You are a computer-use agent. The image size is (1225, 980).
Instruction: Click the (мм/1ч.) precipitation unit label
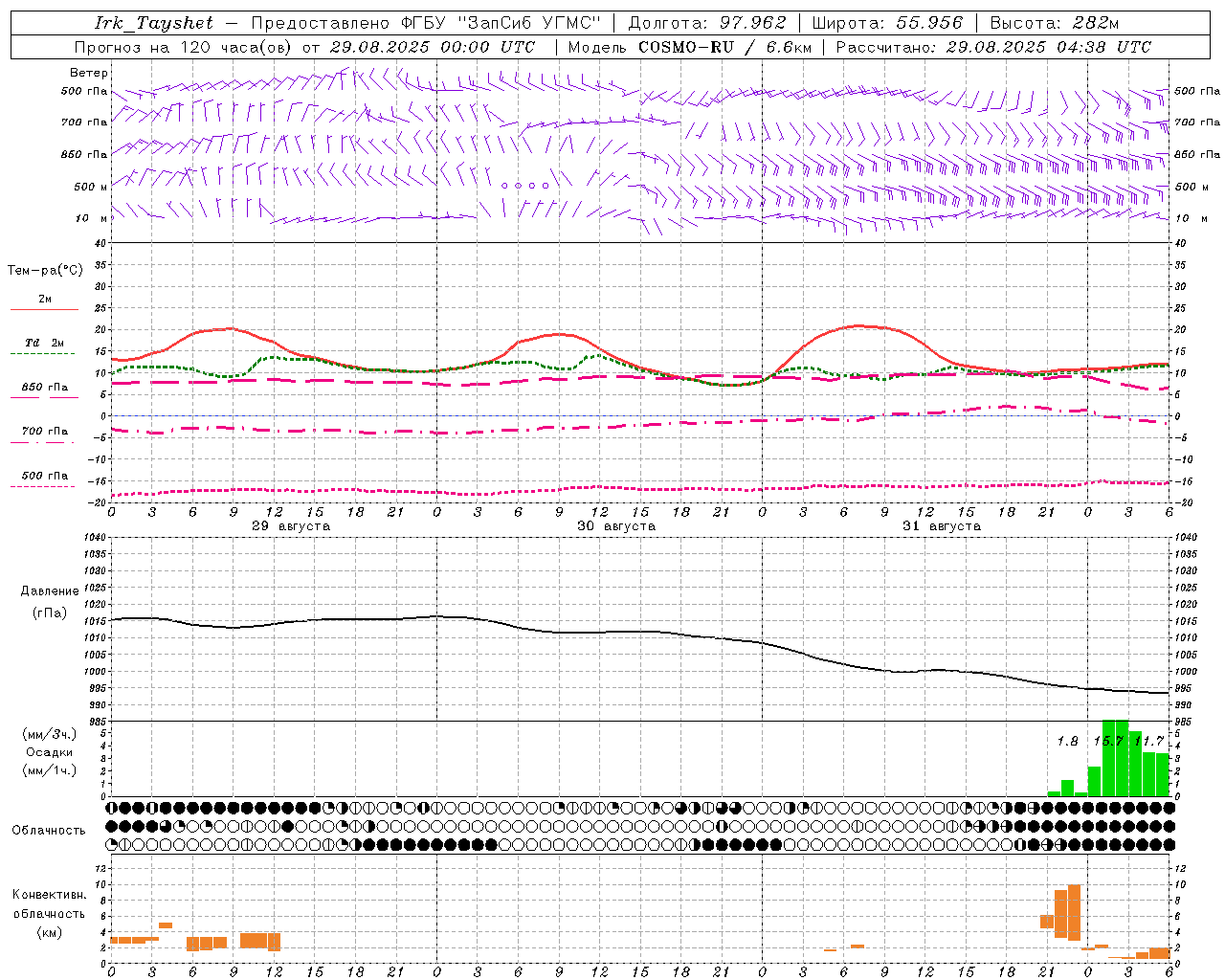(50, 770)
